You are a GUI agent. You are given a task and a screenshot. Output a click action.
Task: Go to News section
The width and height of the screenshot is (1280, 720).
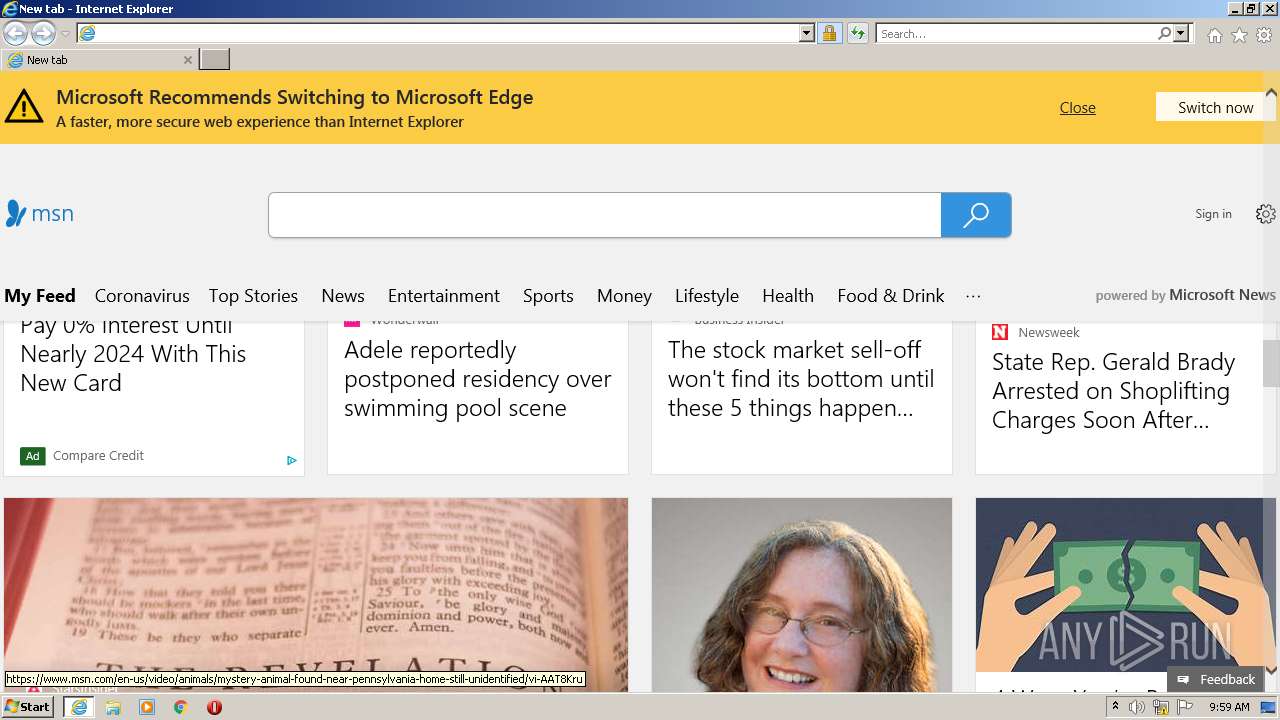coord(343,296)
